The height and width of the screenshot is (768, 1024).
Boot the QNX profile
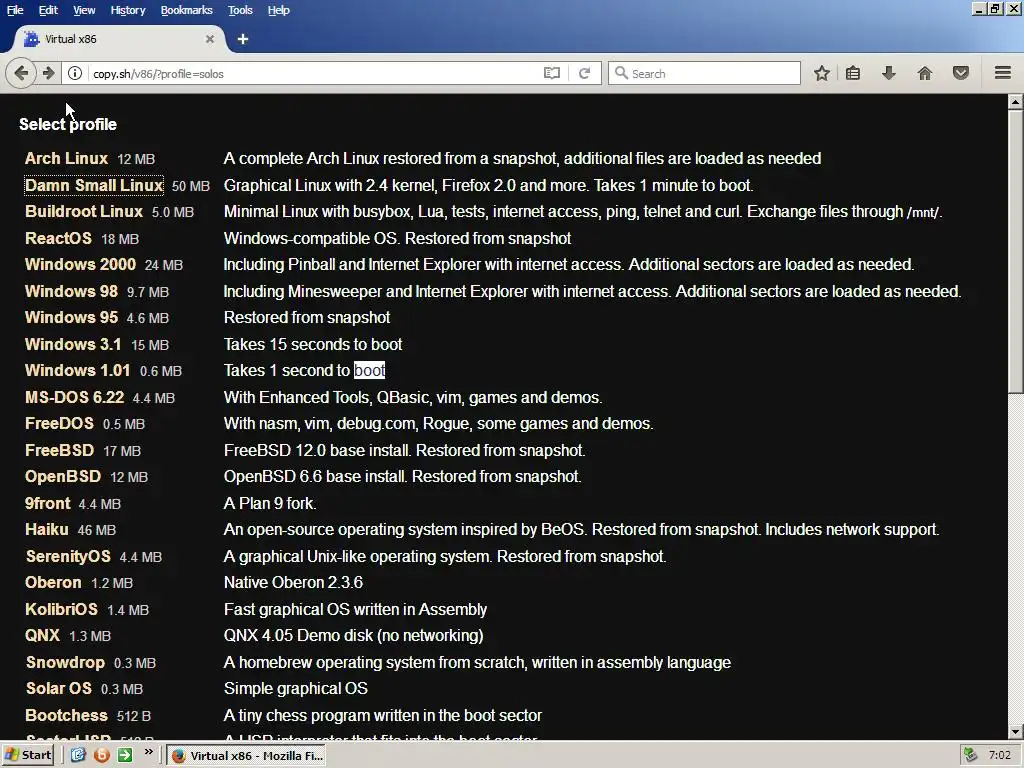click(x=42, y=635)
